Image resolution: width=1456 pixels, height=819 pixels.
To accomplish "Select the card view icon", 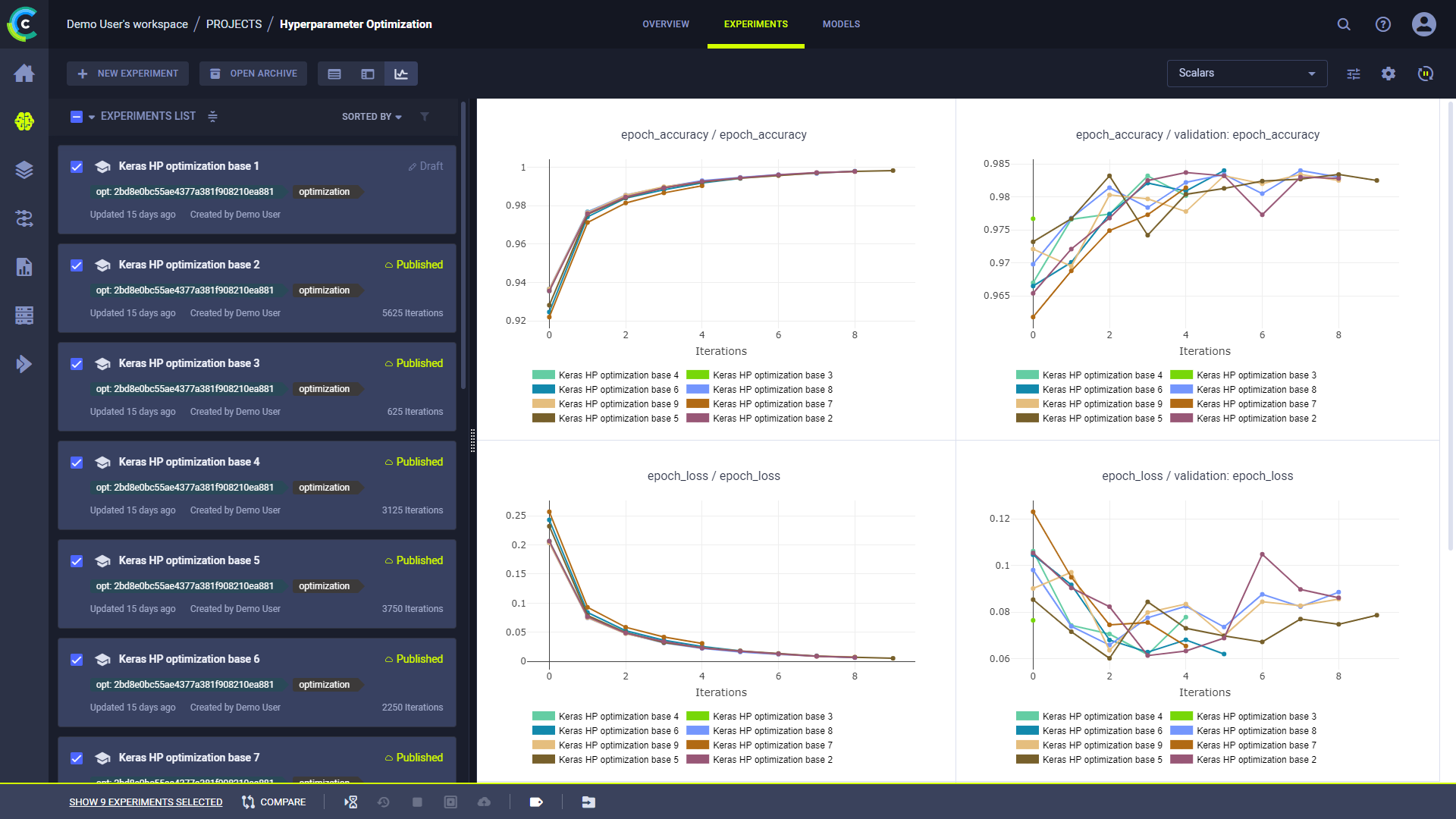I will 368,73.
